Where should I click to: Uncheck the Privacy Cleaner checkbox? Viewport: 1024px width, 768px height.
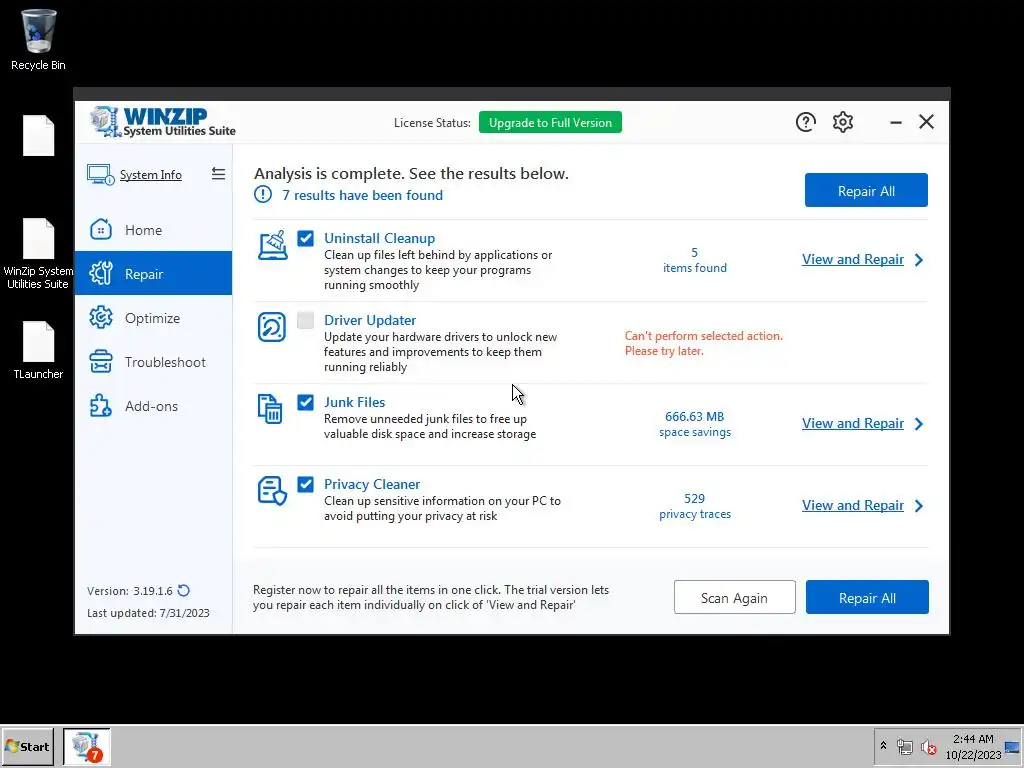click(x=305, y=484)
